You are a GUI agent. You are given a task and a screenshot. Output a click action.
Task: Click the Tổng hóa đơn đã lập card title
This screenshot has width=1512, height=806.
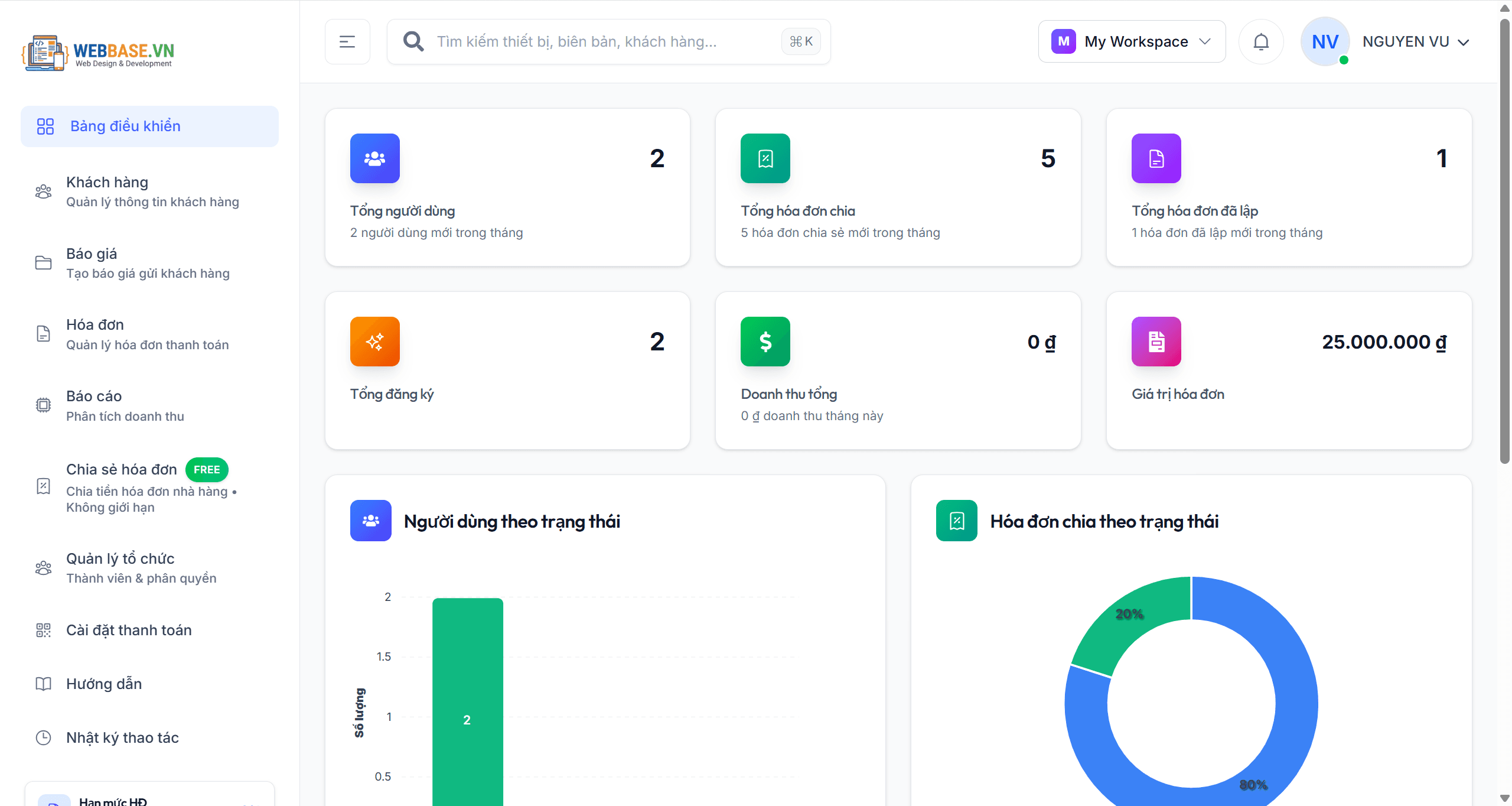click(1195, 211)
